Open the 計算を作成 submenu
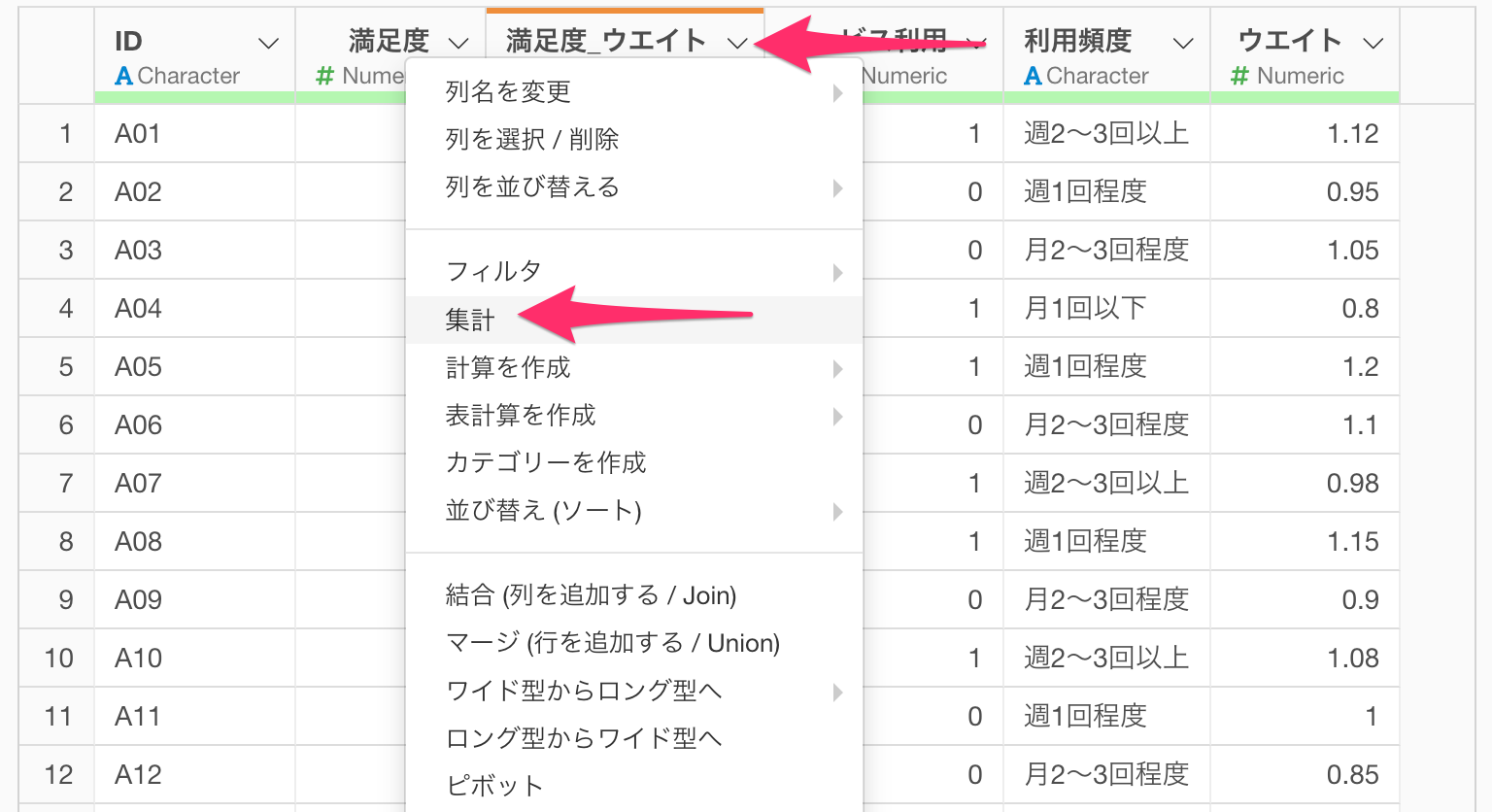The image size is (1492, 812). (x=836, y=369)
